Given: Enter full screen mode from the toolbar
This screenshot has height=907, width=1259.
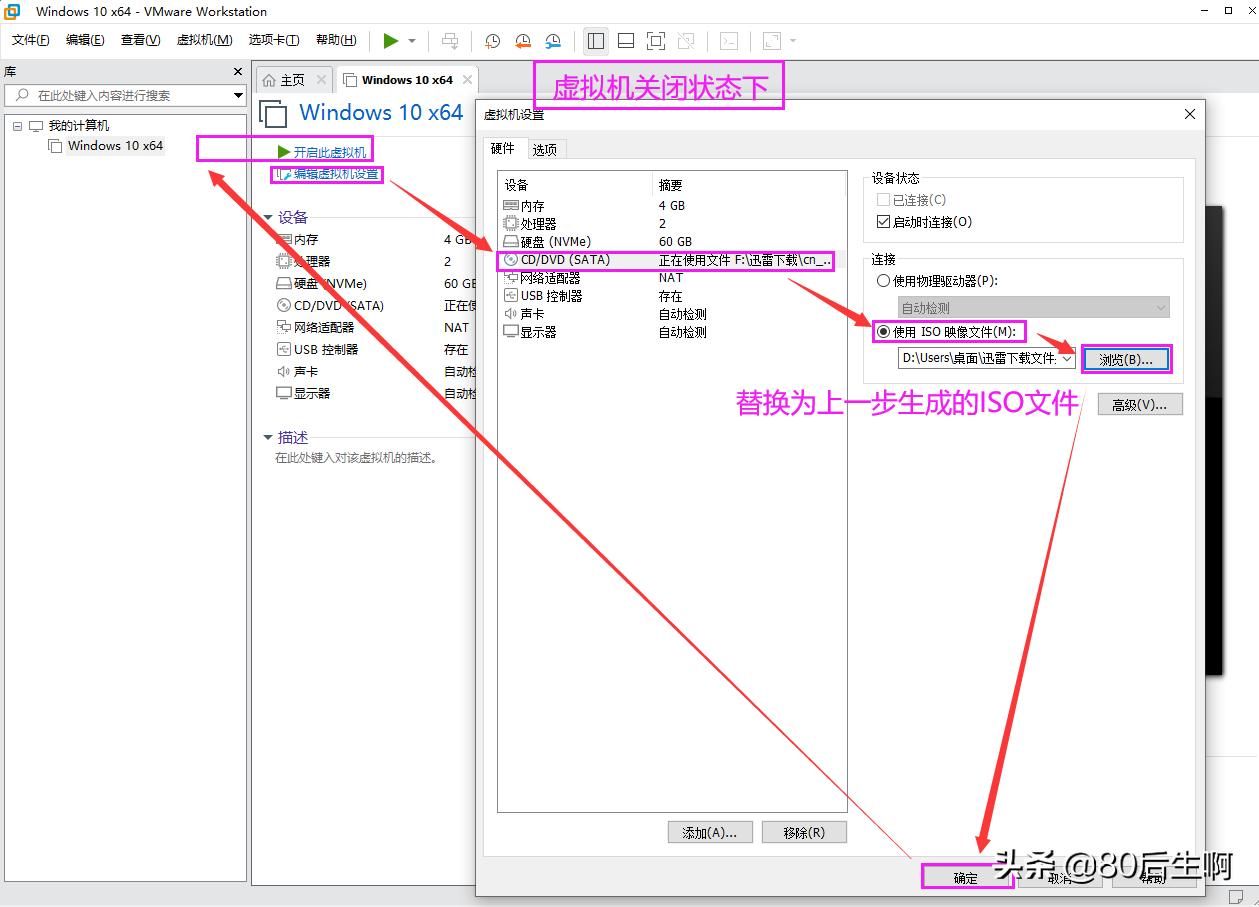Looking at the screenshot, I should point(655,41).
